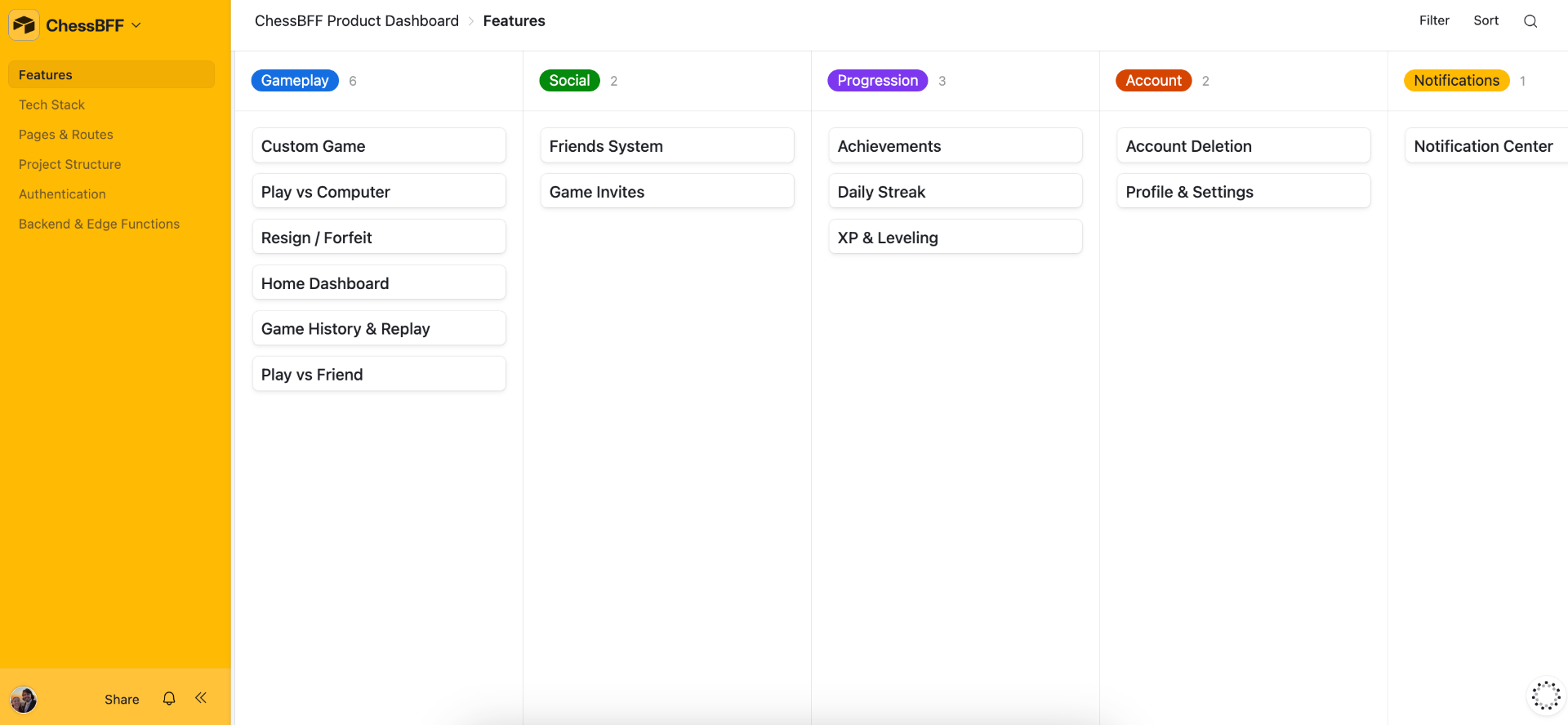The height and width of the screenshot is (725, 1568).
Task: Click the dotted circle assistant icon
Action: (1545, 696)
